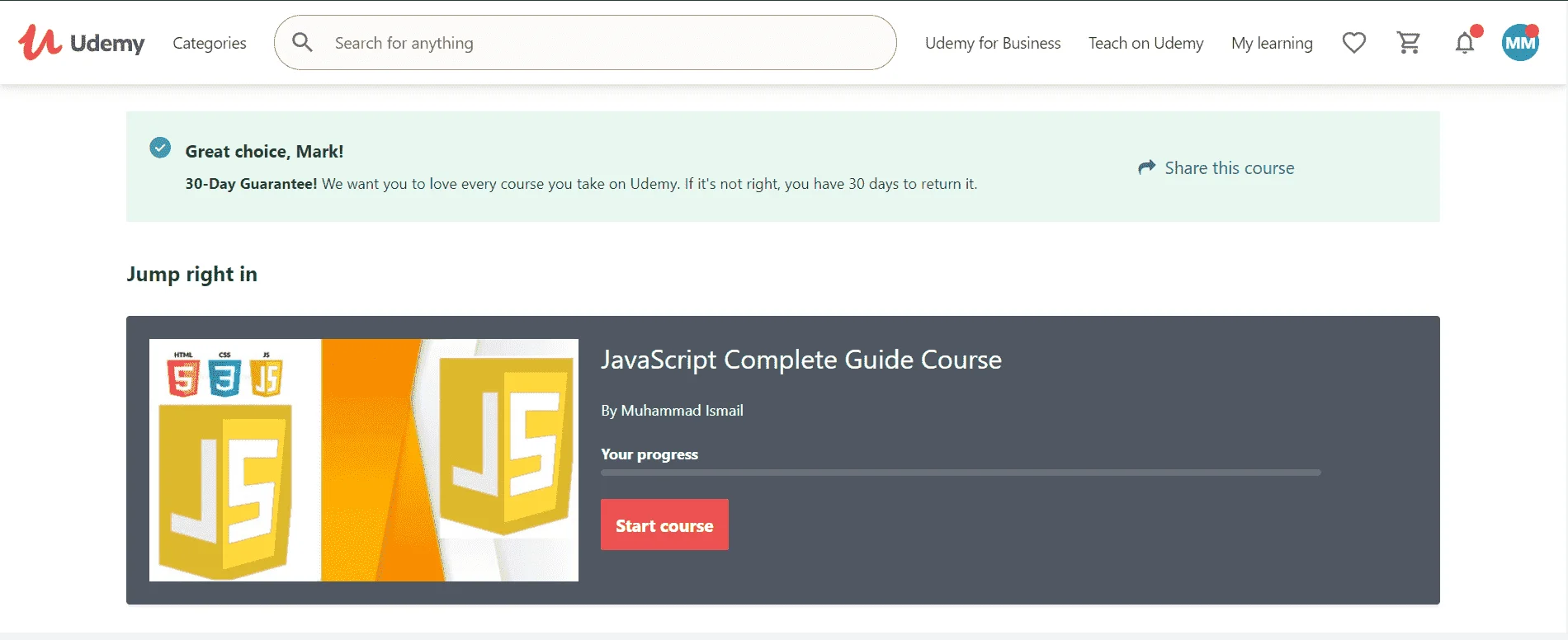The width and height of the screenshot is (1568, 640).
Task: Open the notifications bell icon
Action: [x=1466, y=42]
